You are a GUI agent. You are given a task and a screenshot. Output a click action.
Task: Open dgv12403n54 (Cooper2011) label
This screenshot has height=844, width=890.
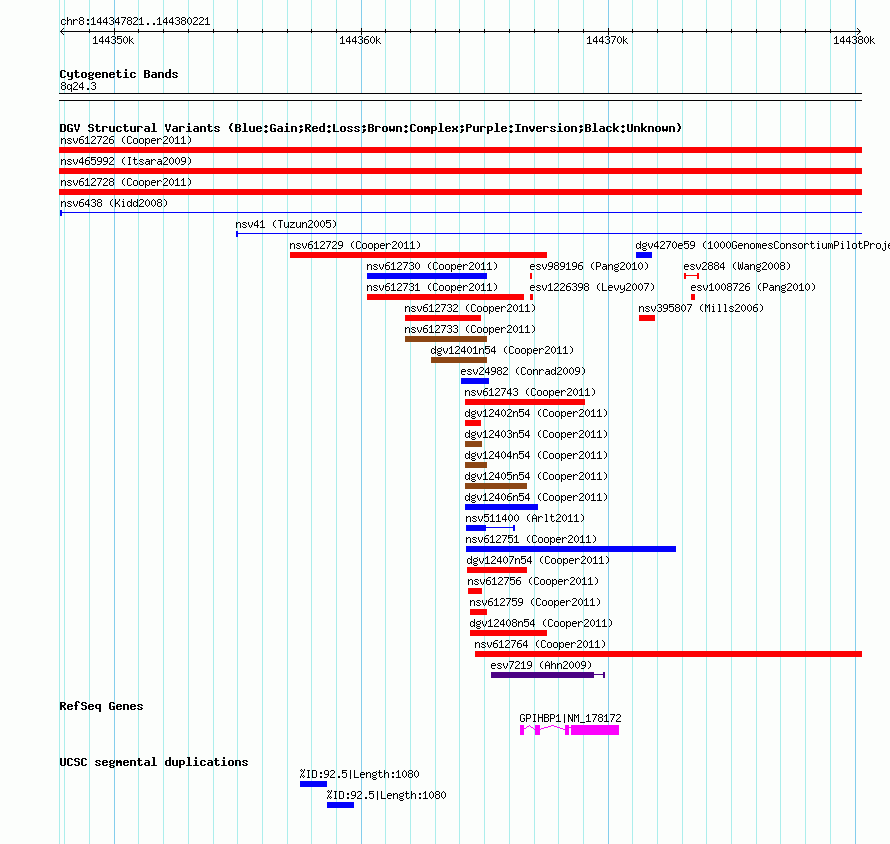click(536, 434)
